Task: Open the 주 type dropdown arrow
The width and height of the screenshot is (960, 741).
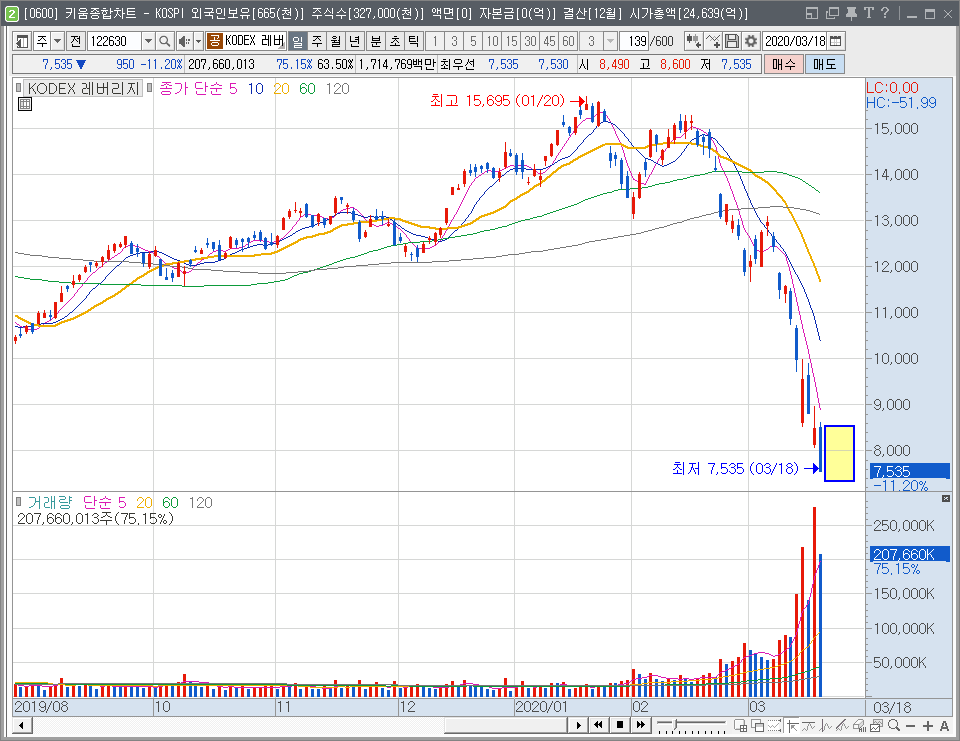Action: pyautogui.click(x=58, y=41)
